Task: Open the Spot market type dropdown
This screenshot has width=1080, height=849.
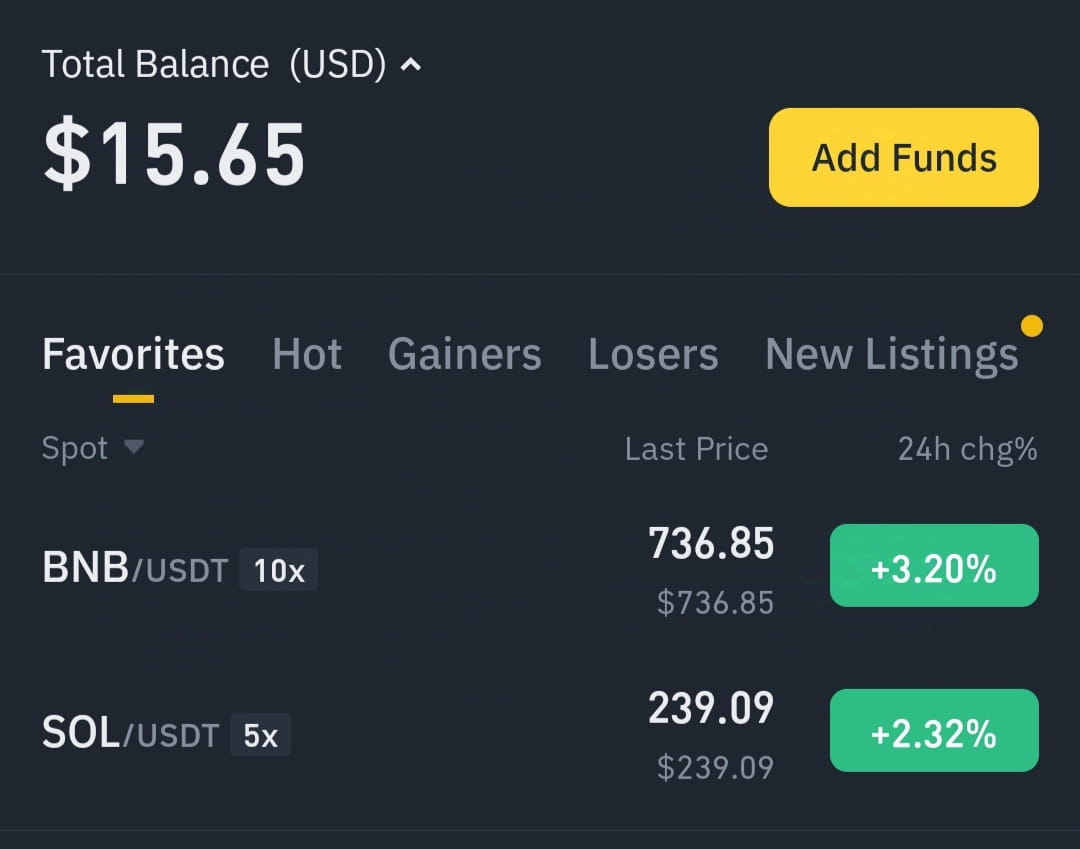Action: 93,448
